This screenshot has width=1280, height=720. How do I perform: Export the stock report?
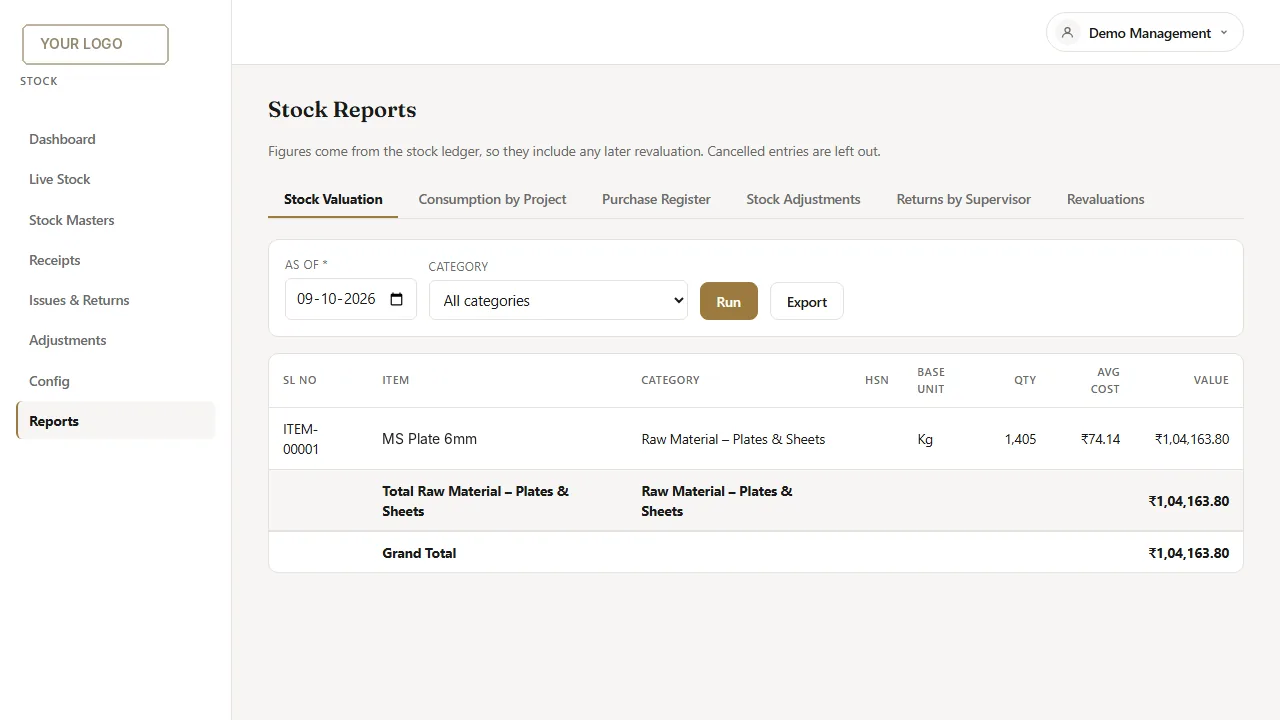pos(806,301)
